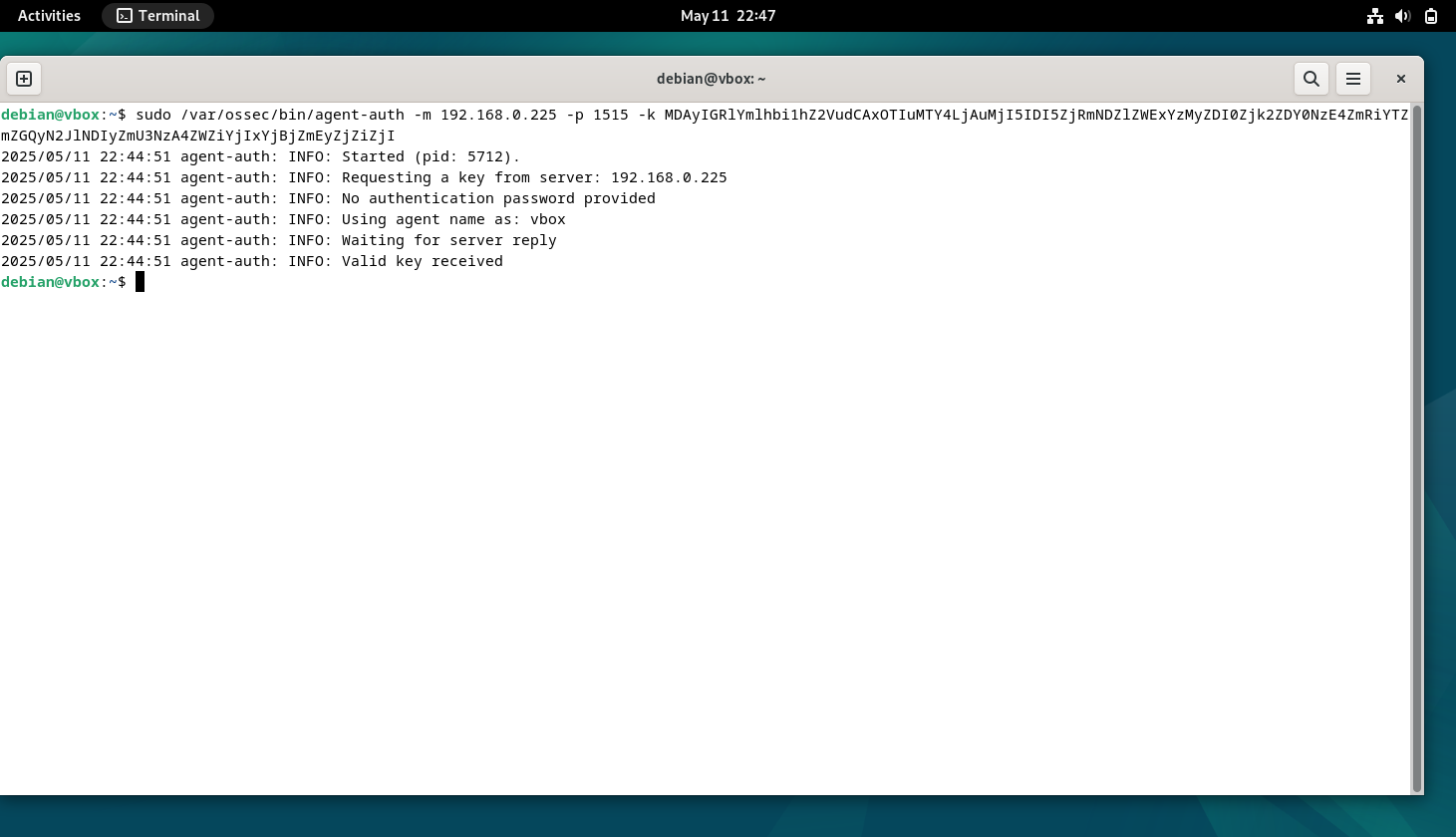Click the wrapped key text on second line

(198, 136)
